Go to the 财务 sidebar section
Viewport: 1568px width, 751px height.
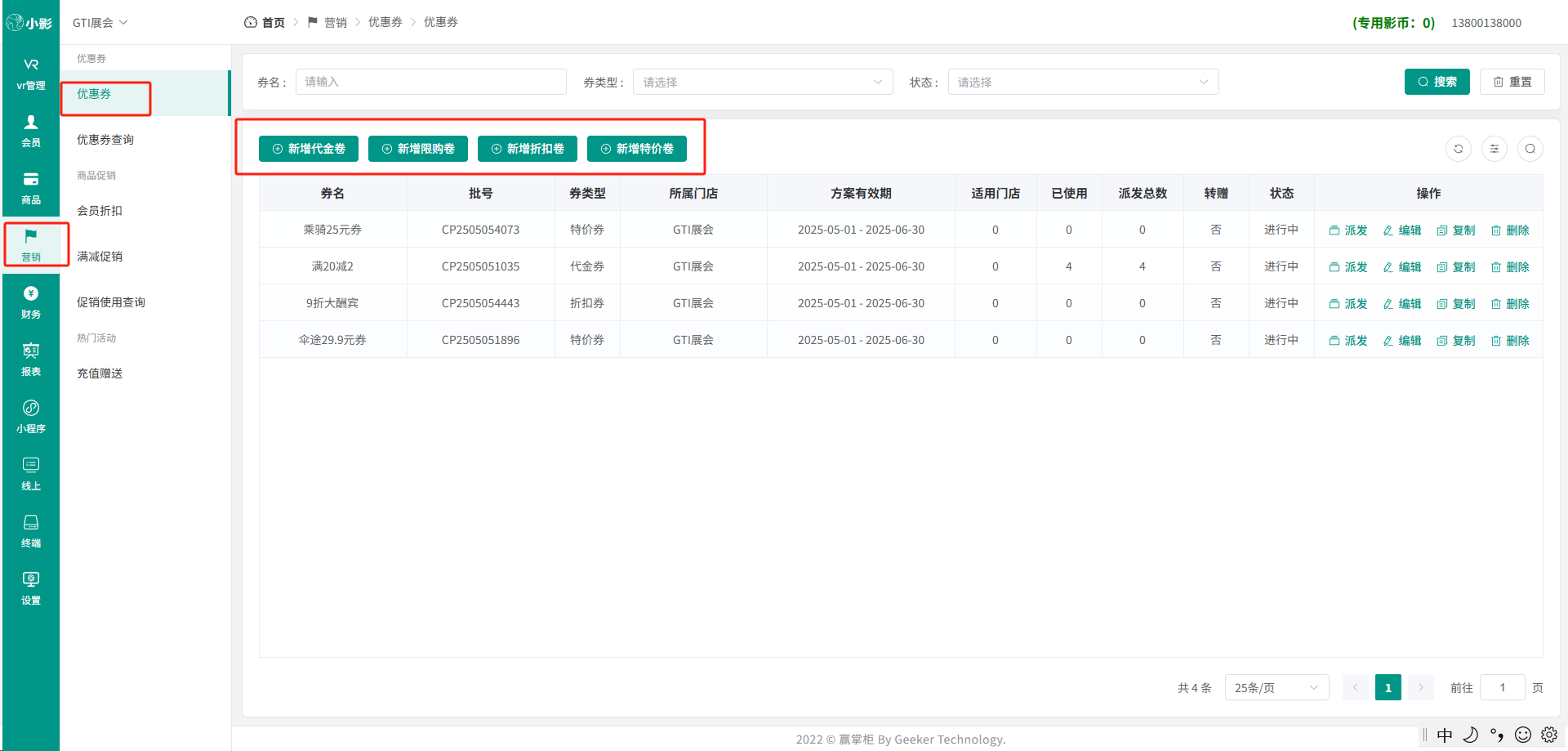pyautogui.click(x=31, y=302)
